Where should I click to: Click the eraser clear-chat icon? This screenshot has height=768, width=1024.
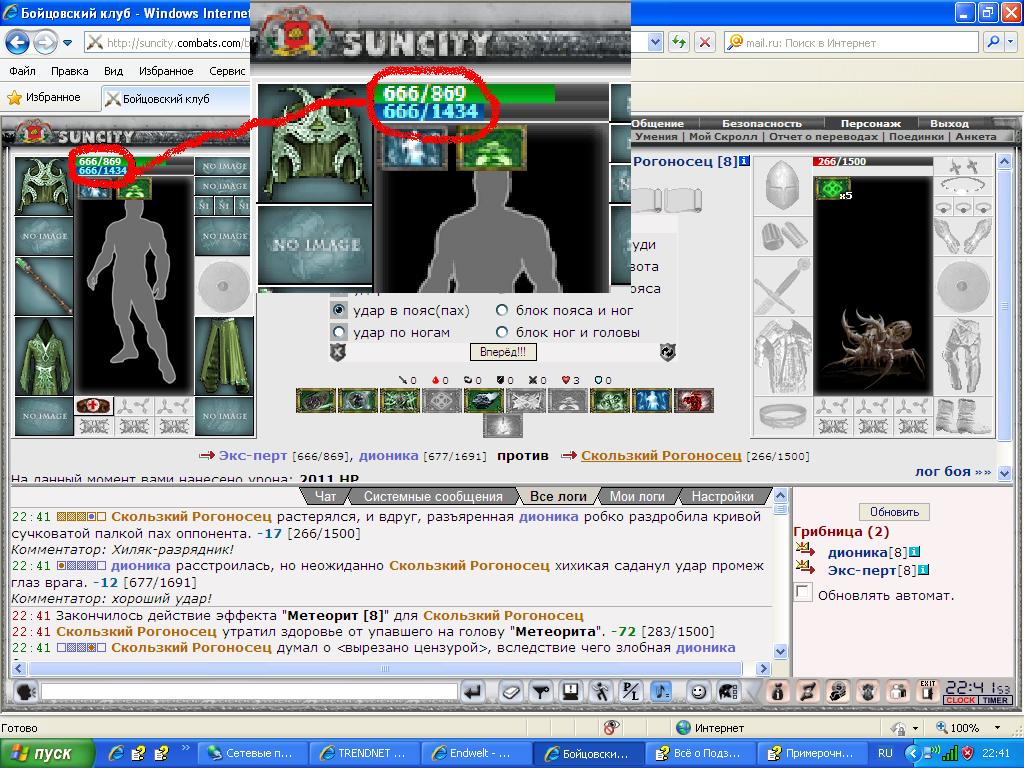pos(510,692)
